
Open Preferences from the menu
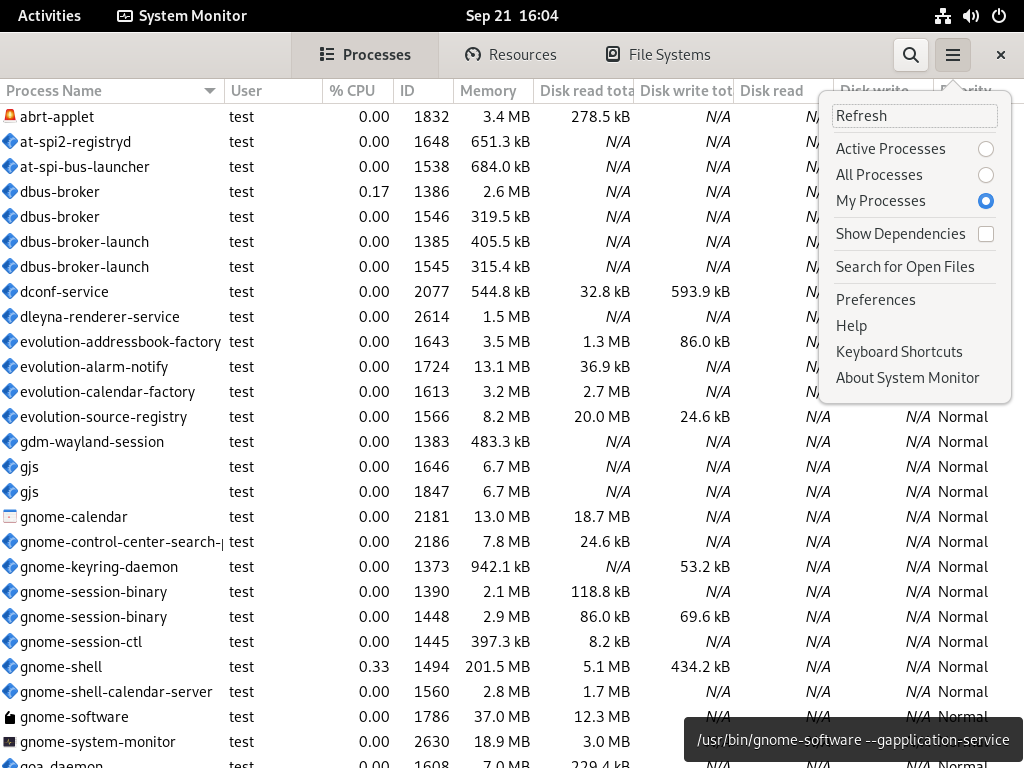coord(915,300)
